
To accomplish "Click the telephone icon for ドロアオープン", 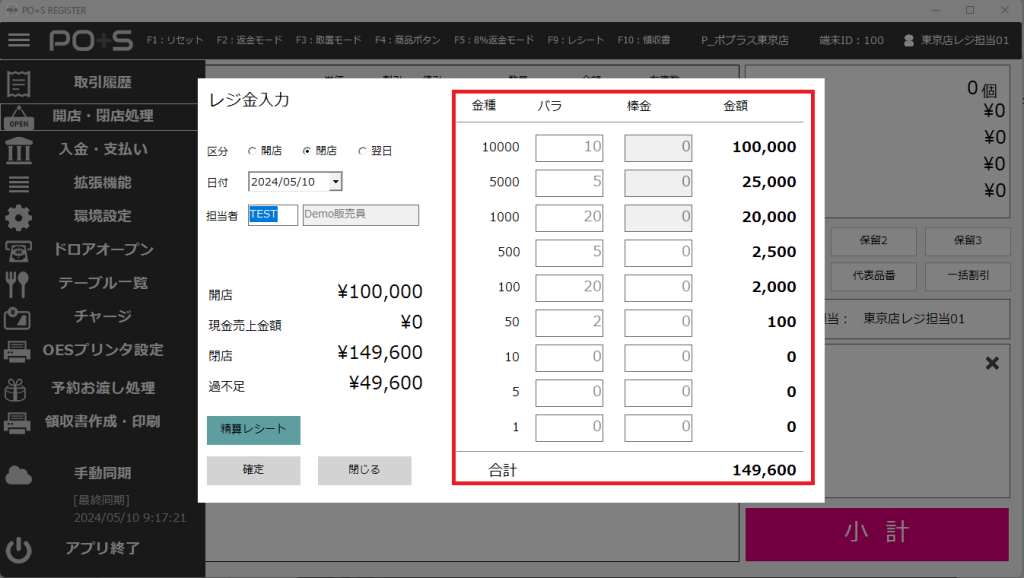I will click(19, 250).
